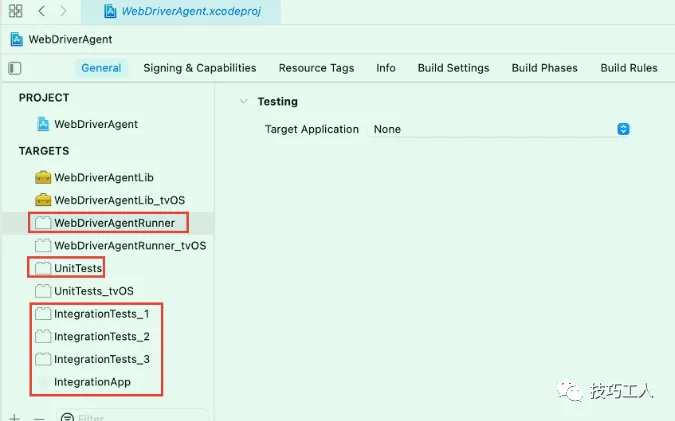This screenshot has width=675, height=421.
Task: Go forward with the right chevron
Action: (63, 11)
